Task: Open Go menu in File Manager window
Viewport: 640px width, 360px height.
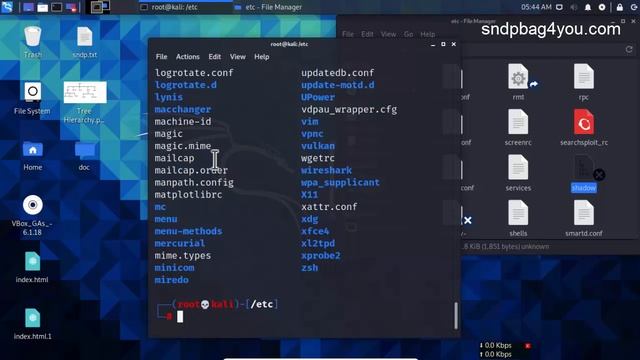Action: pos(409,34)
